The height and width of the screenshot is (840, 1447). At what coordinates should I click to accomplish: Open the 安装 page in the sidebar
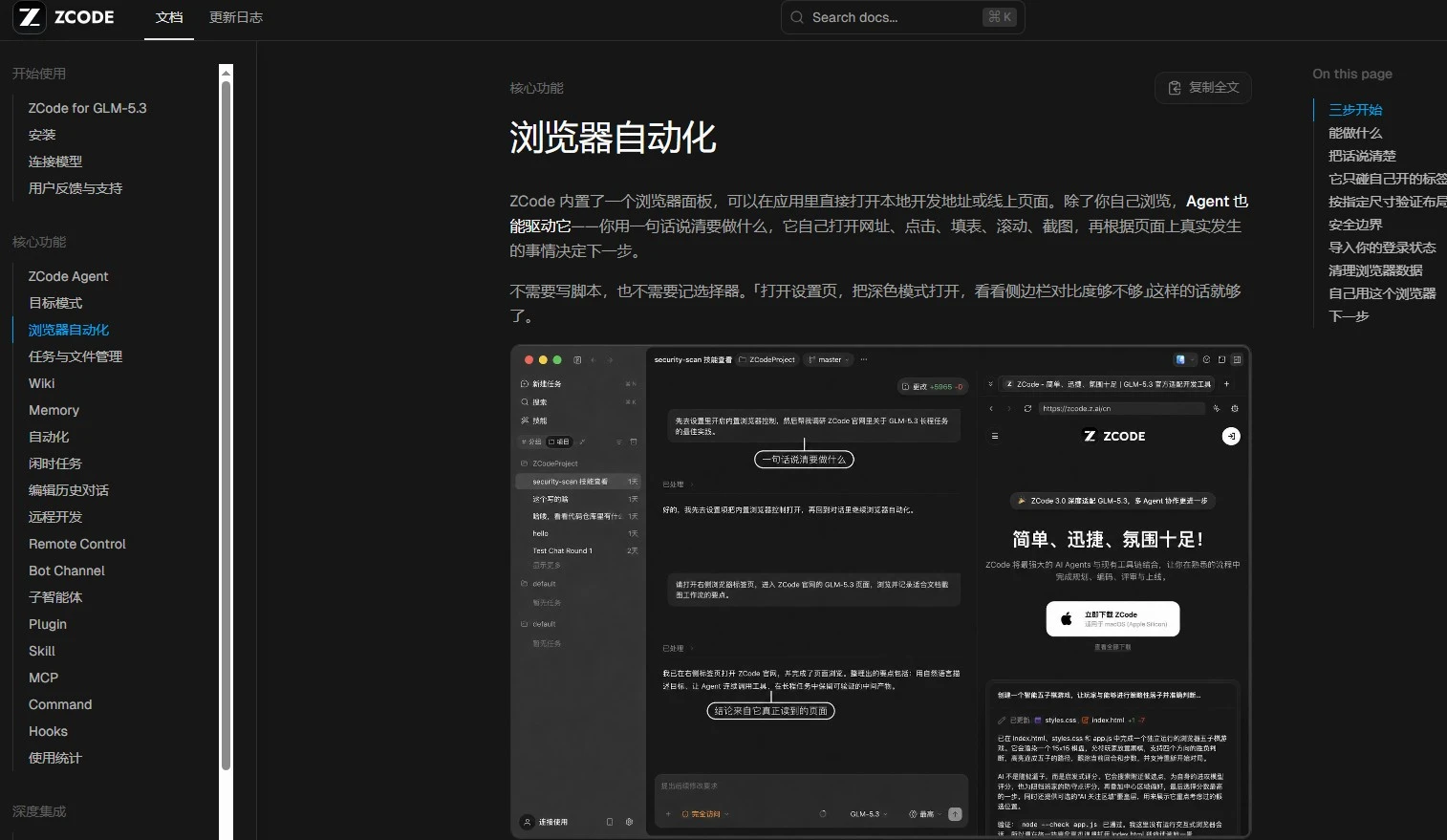[x=42, y=135]
